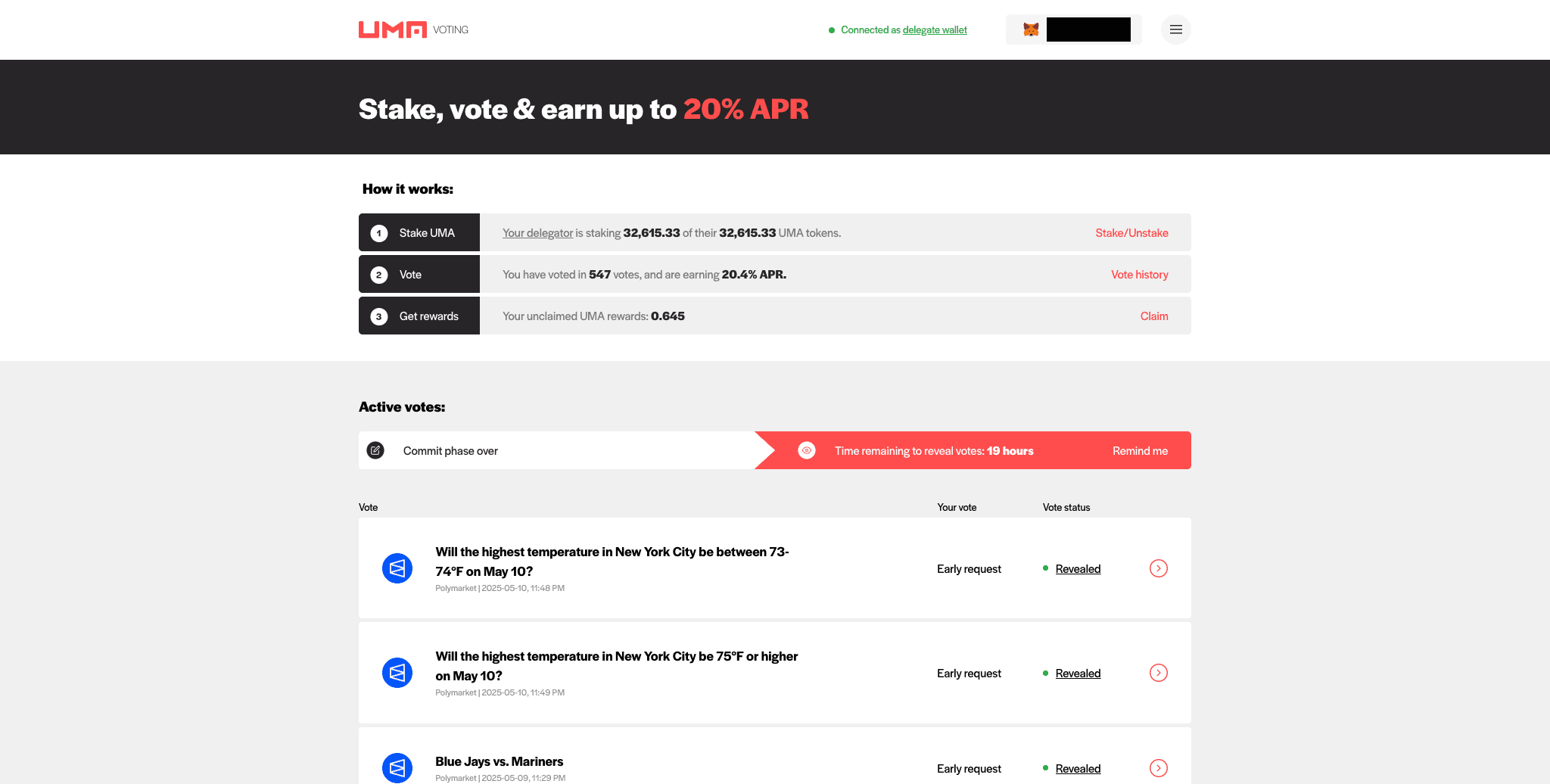Screen dimensions: 1550x784
Task: Click the Remind me button
Action: 1139,450
